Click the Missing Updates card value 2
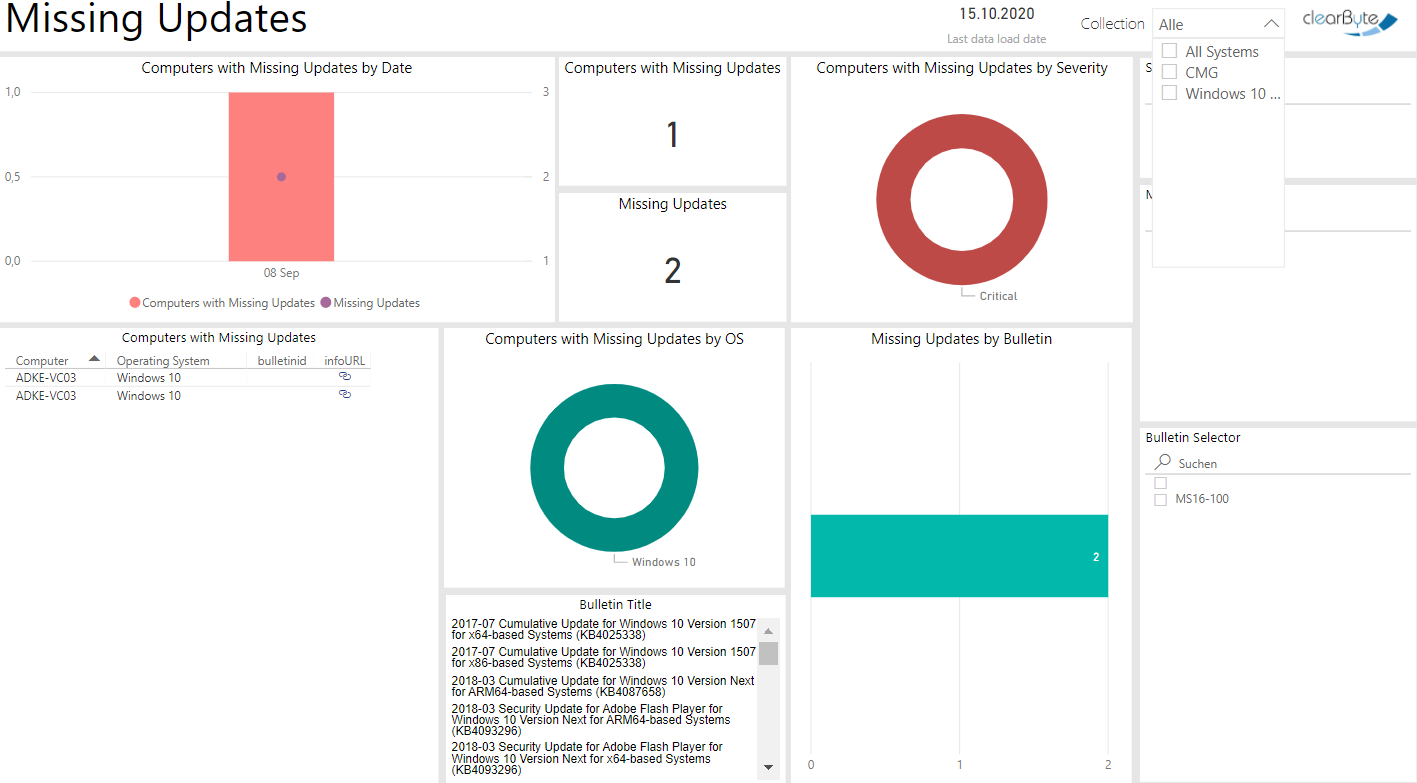This screenshot has height=783, width=1417. 672,271
